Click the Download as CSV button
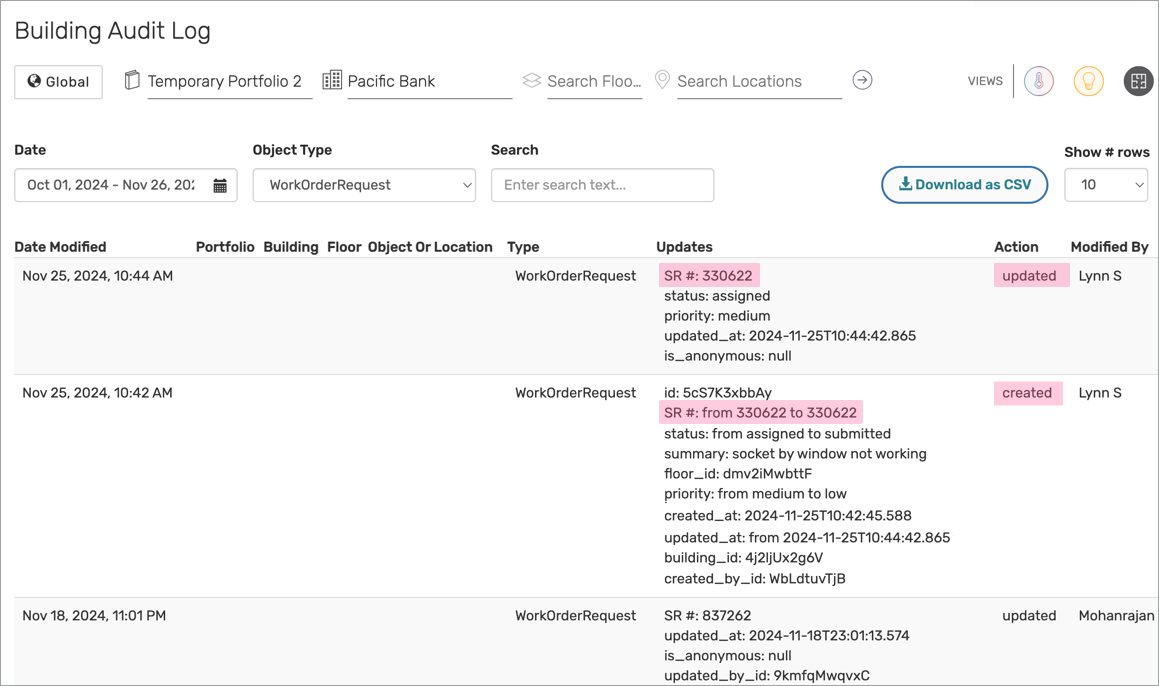Screen dimensions: 1159x686 pyautogui.click(x=964, y=185)
